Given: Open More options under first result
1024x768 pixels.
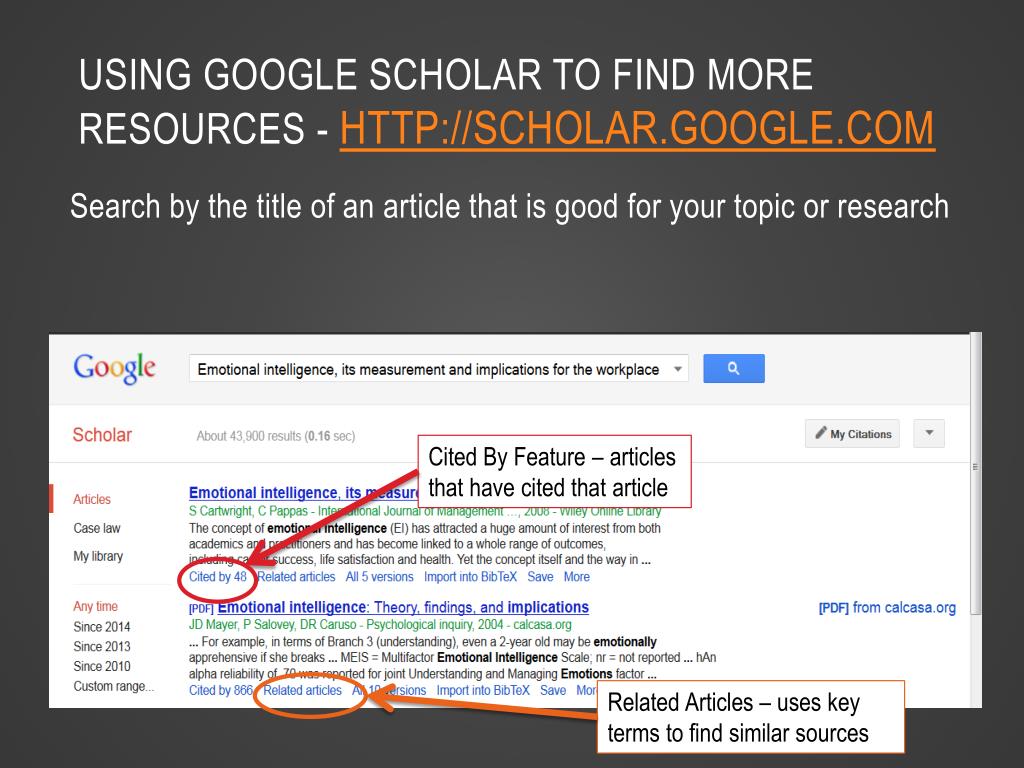Looking at the screenshot, I should [577, 577].
